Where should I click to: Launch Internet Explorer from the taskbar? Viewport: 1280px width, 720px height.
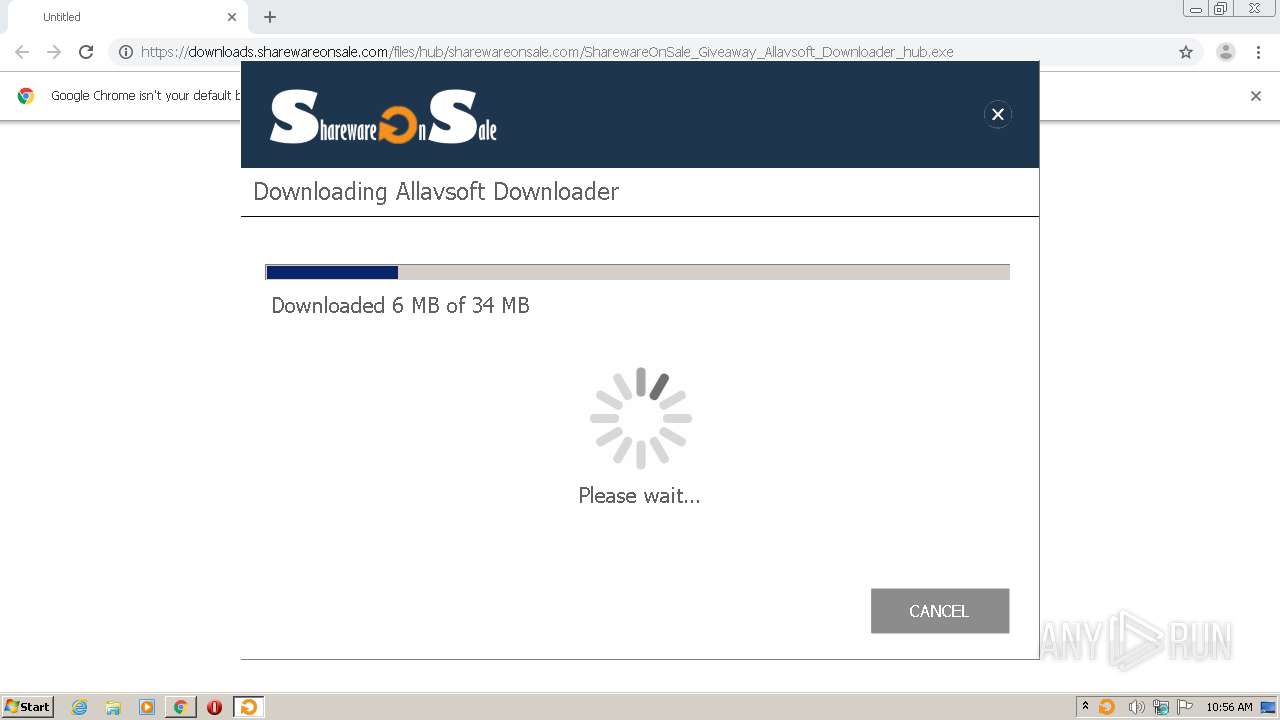pyautogui.click(x=80, y=707)
